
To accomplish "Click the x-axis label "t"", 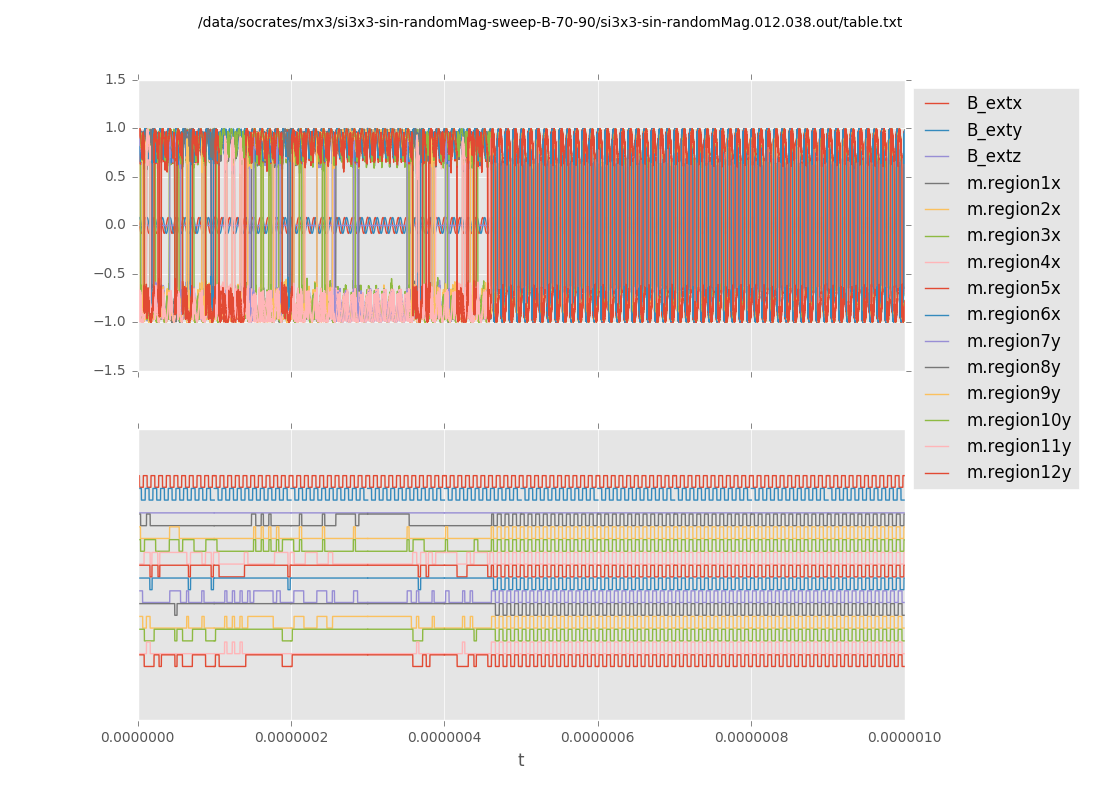I will pyautogui.click(x=521, y=761).
